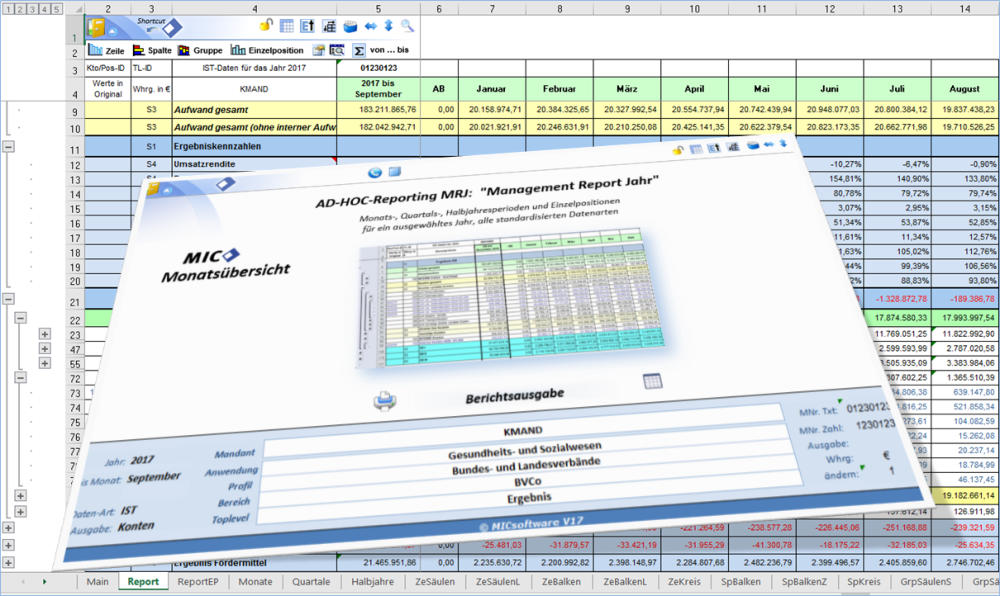Click the 'von ... bis' label button
The width and height of the screenshot is (1000, 596).
click(x=390, y=50)
